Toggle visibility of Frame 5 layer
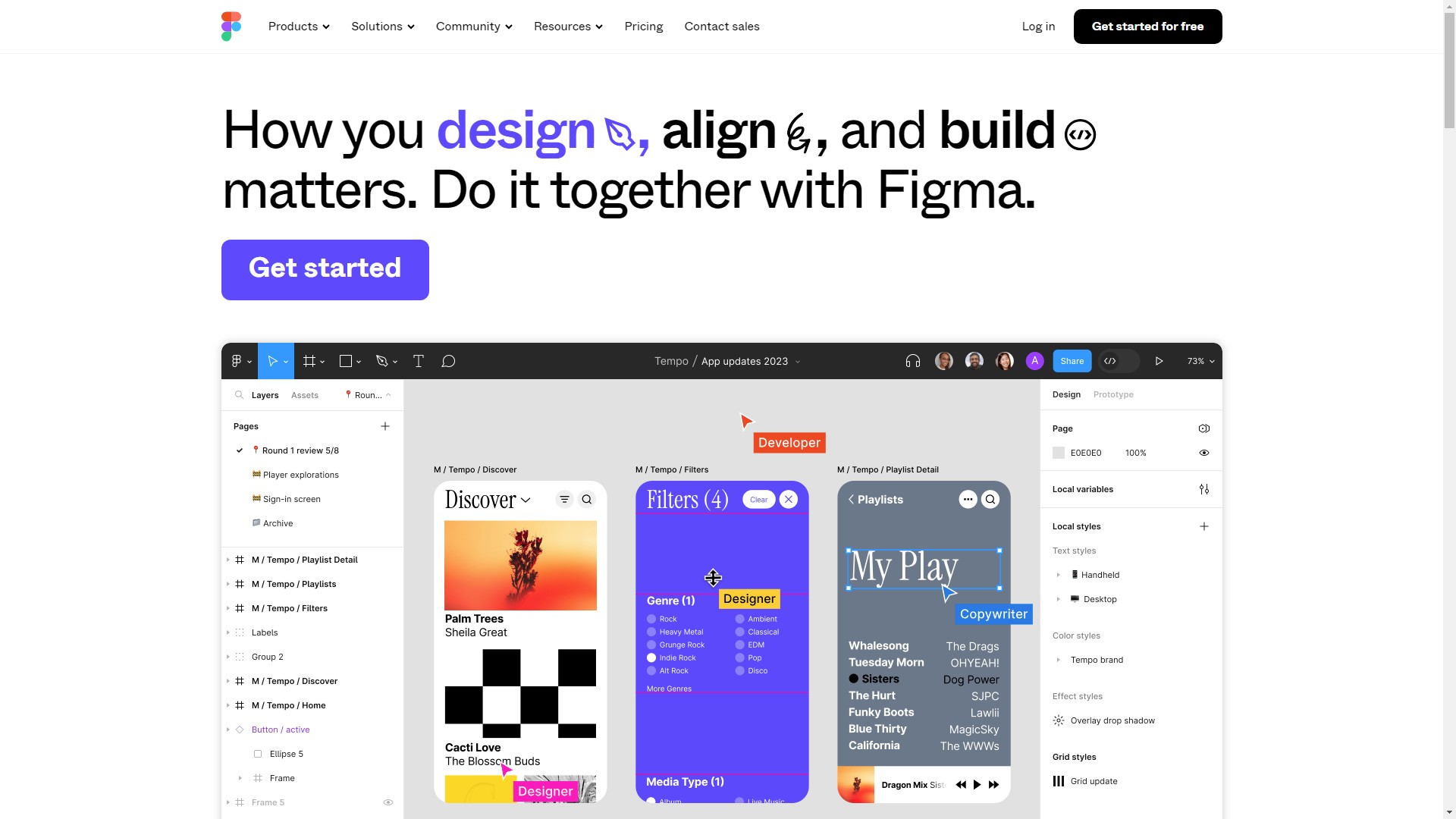 point(389,802)
